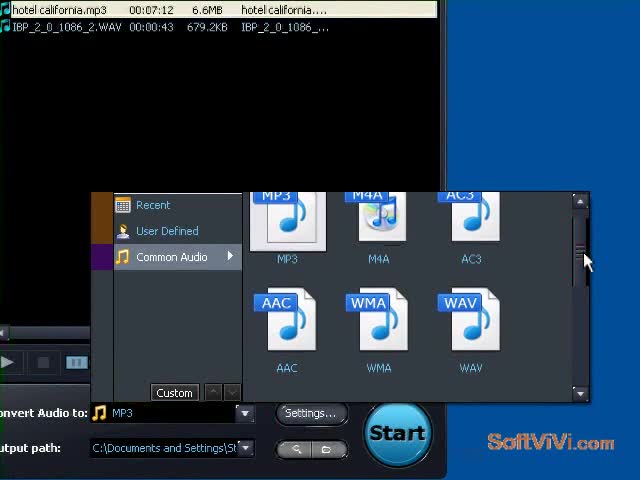This screenshot has height=480, width=640.
Task: Click the file list scroll left arrow
Action: [3, 332]
